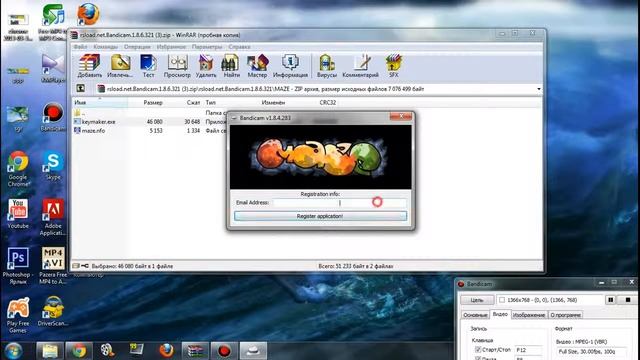Open the Google Chrome desktop shortcut
The width and height of the screenshot is (640, 360).
18,169
